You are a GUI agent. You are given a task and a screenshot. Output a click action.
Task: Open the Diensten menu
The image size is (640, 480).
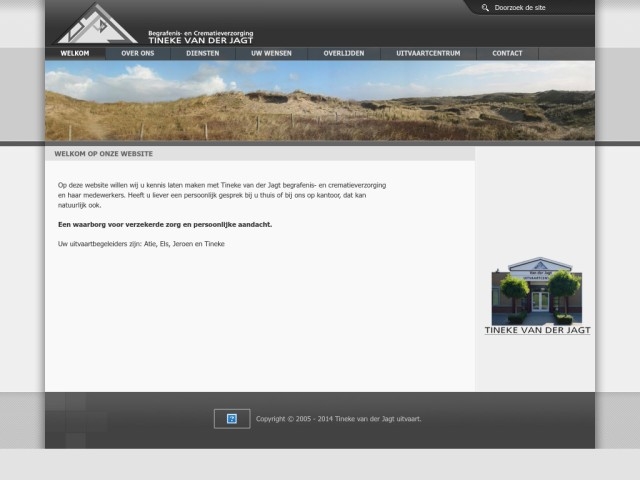(x=202, y=53)
